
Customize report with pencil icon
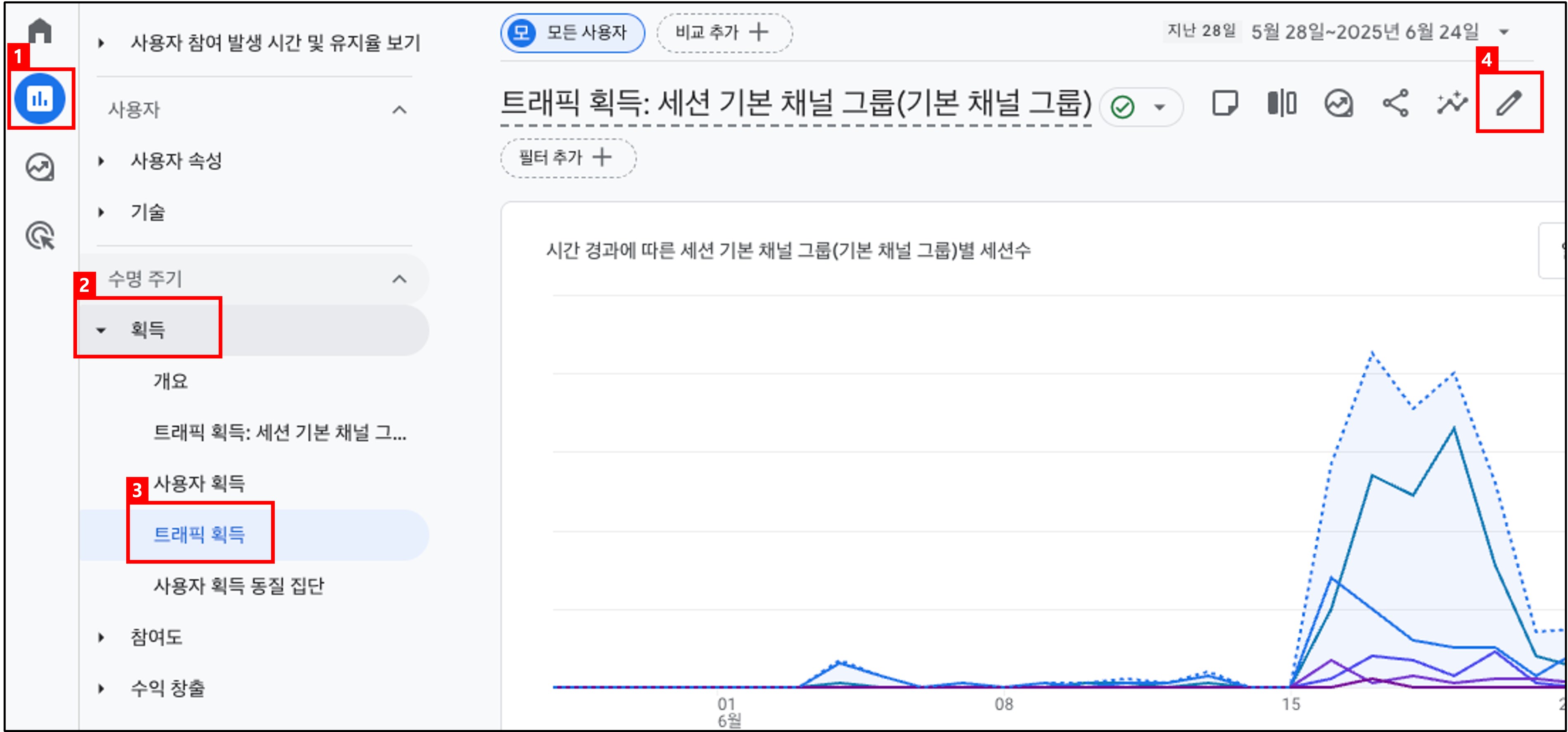click(1509, 103)
